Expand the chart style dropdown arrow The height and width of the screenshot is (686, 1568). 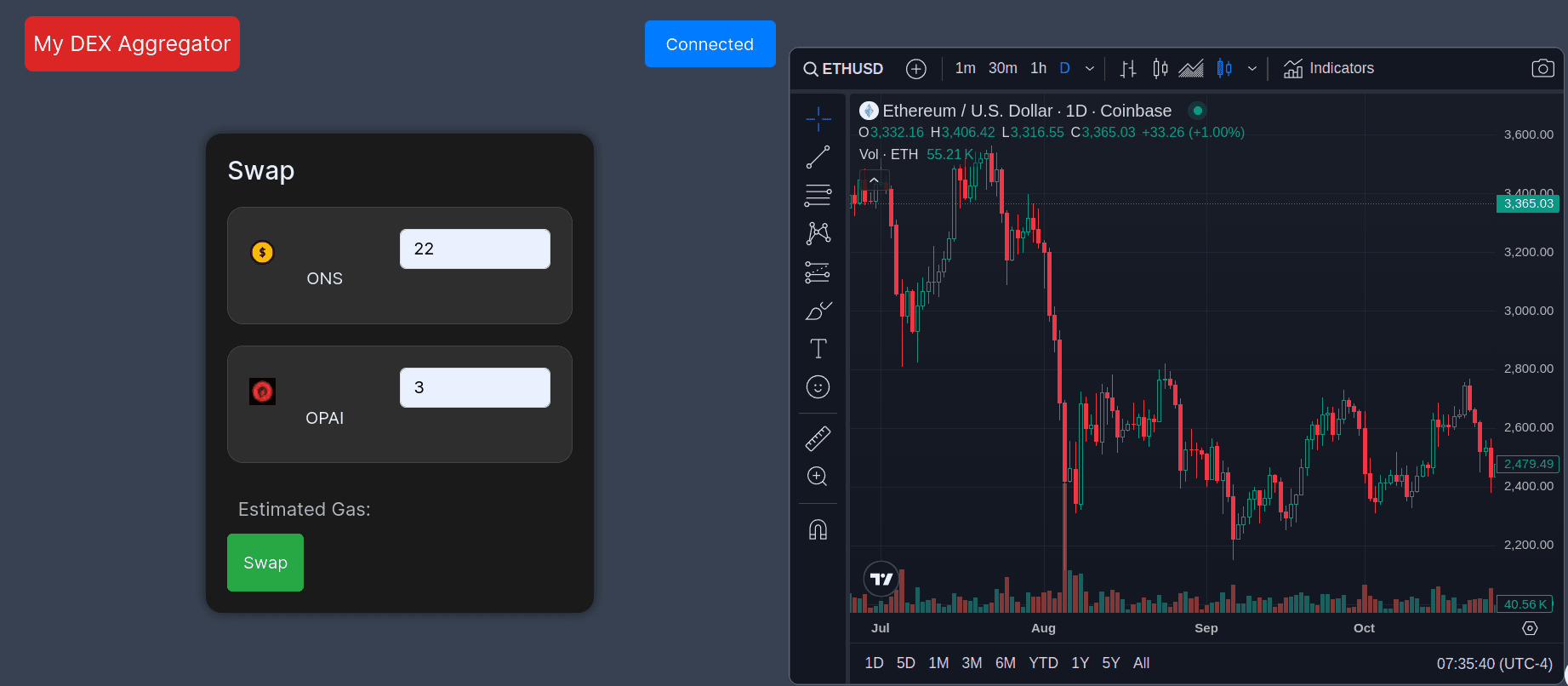tap(1252, 69)
